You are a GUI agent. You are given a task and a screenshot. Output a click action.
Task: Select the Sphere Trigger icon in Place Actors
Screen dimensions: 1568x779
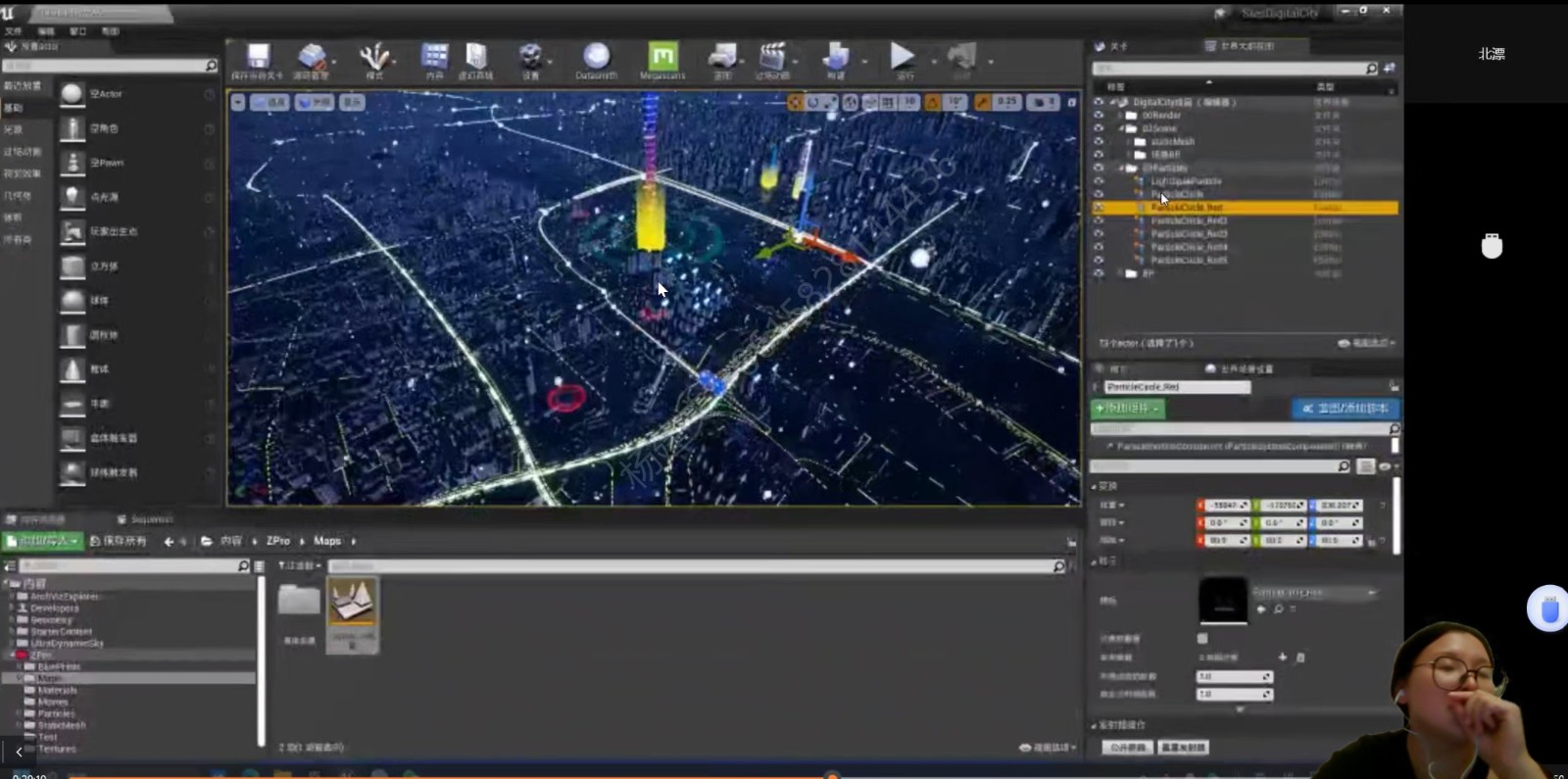tap(73, 472)
